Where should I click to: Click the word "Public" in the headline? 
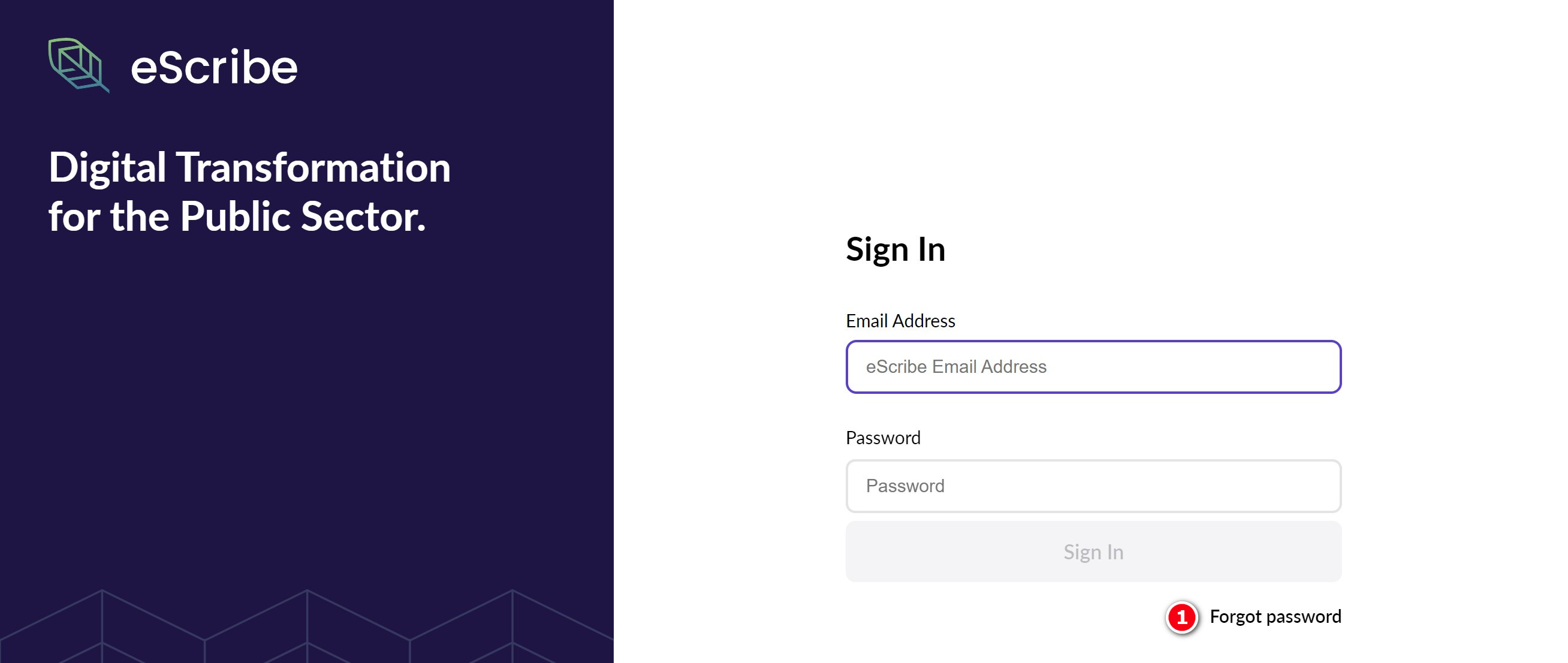(234, 217)
